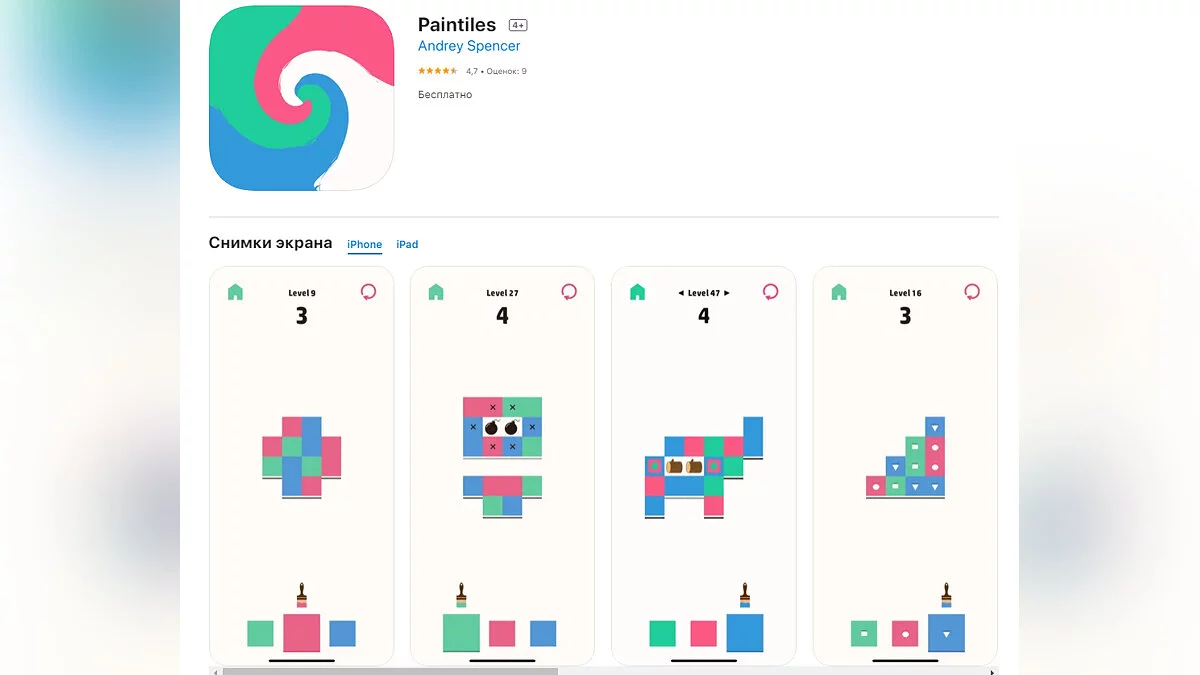This screenshot has width=1200, height=675.
Task: Switch to the iPad screenshots tab
Action: [407, 245]
